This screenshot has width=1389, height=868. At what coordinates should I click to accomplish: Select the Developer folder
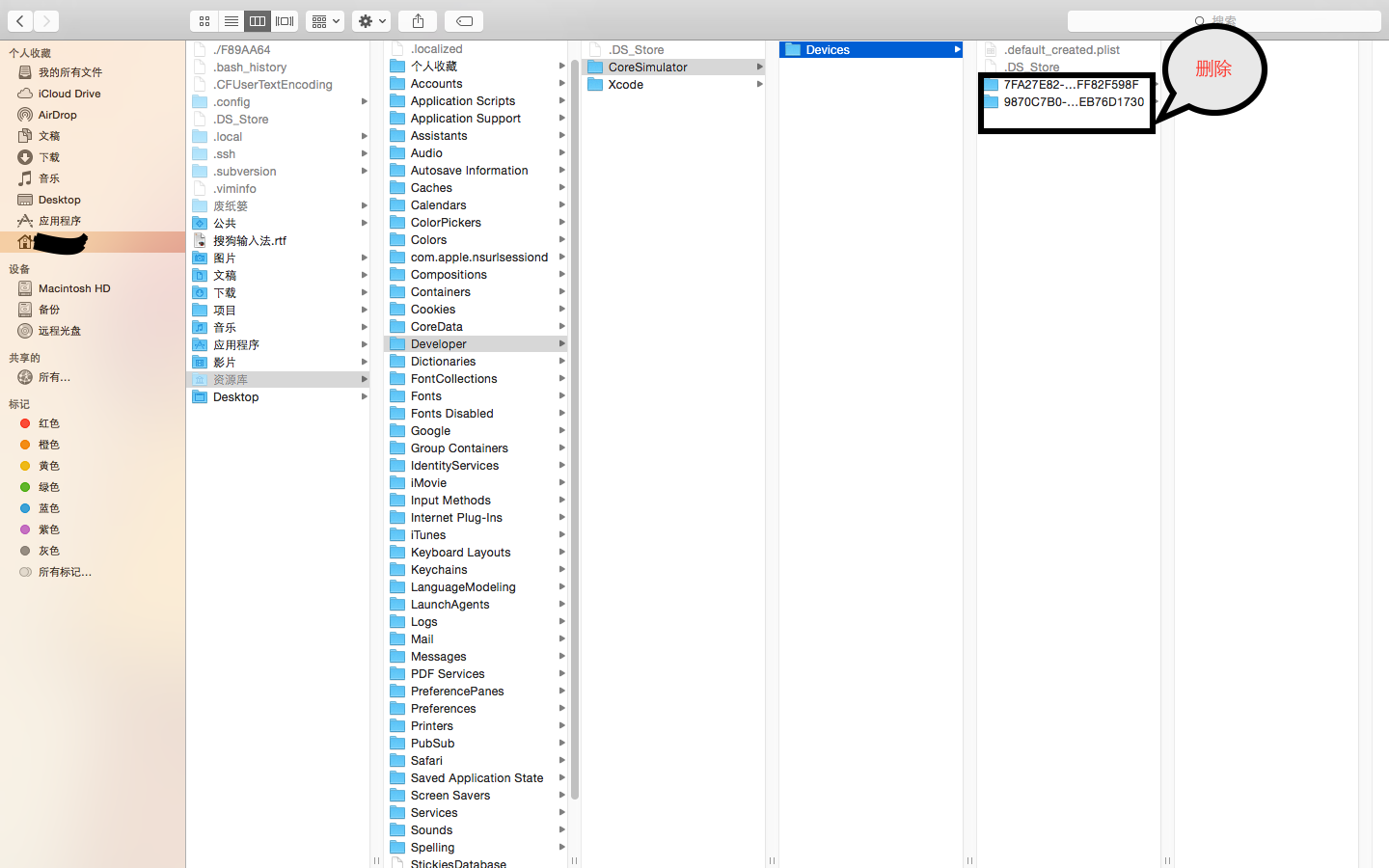coord(476,344)
